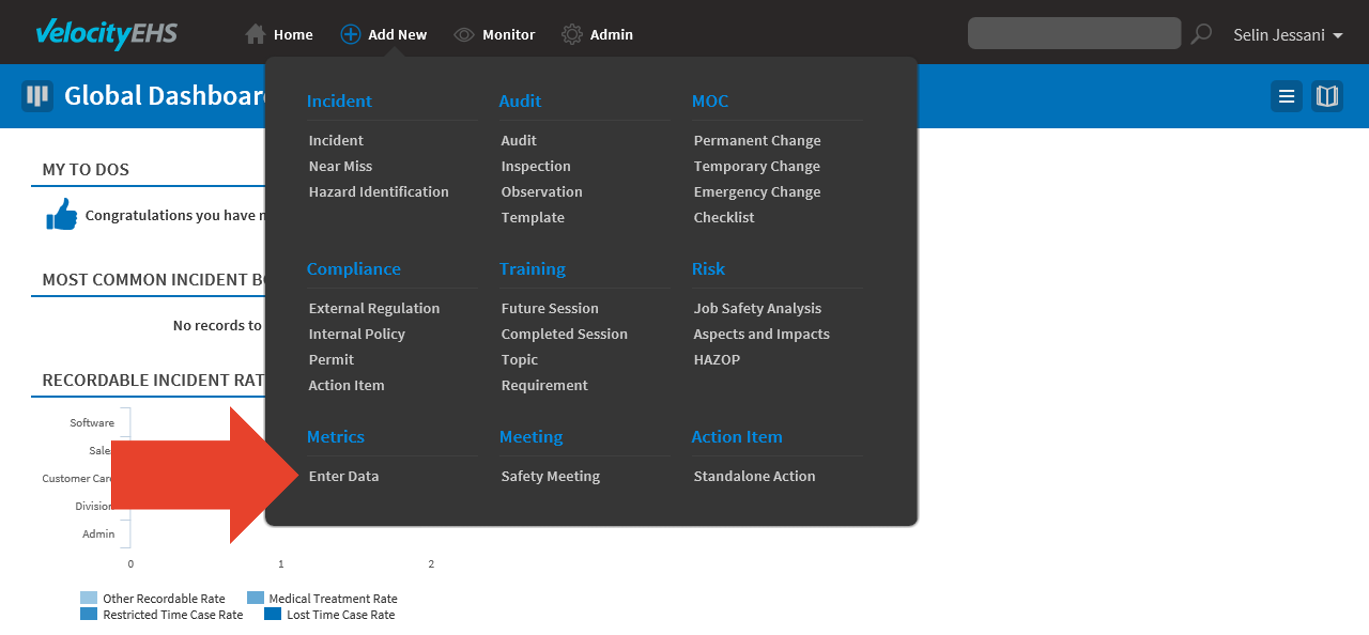Click the search magnifying glass icon
Image resolution: width=1369 pixels, height=635 pixels.
[1202, 34]
